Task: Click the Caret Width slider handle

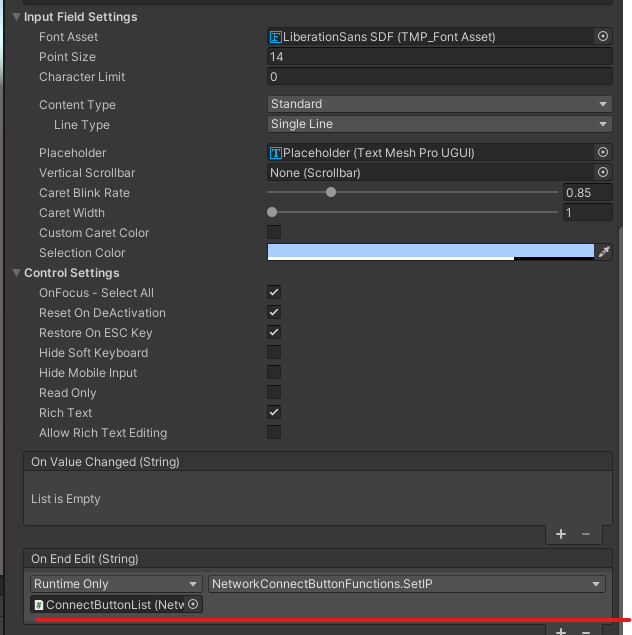Action: click(x=272, y=212)
